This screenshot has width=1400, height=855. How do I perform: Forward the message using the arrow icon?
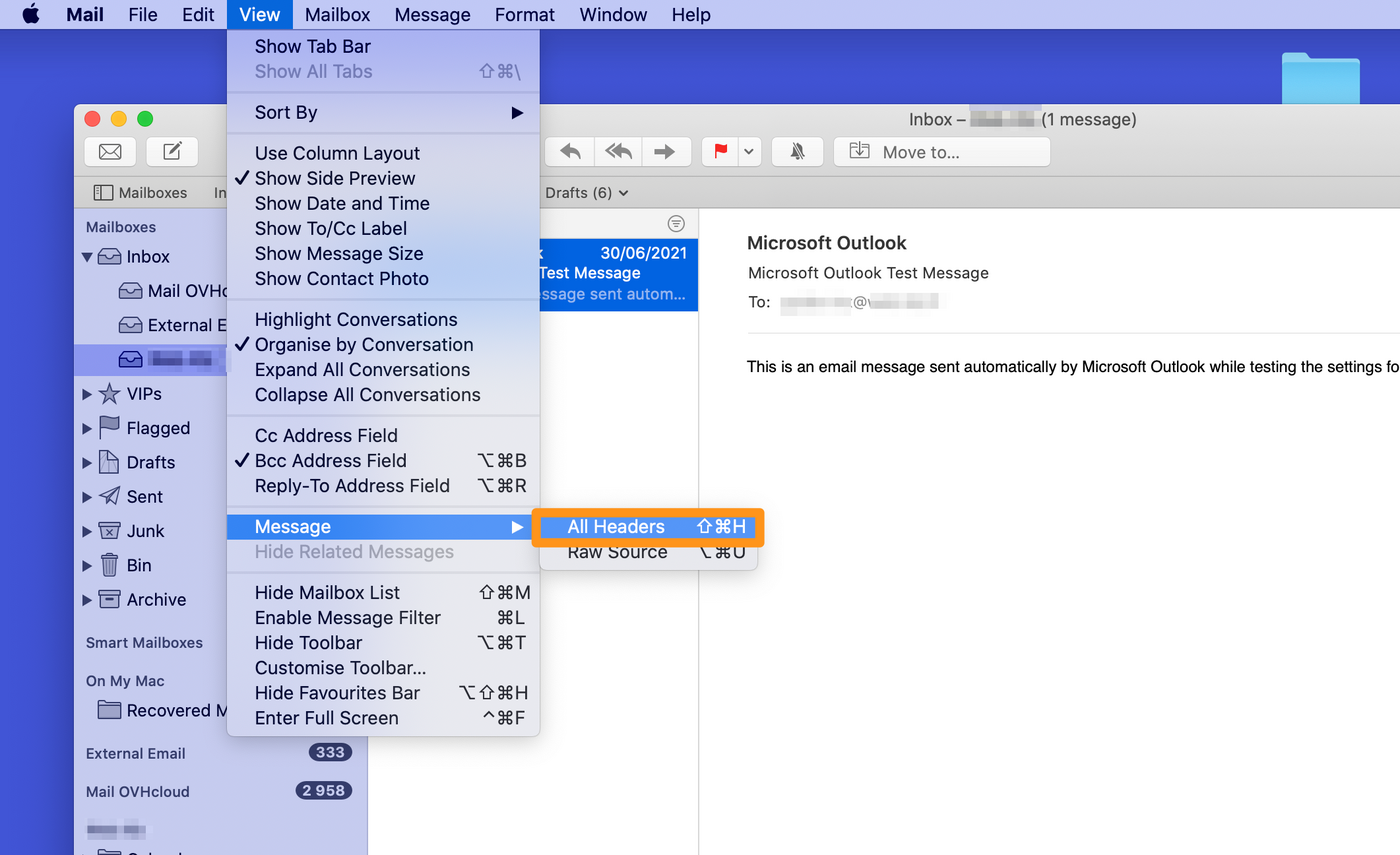coord(666,151)
